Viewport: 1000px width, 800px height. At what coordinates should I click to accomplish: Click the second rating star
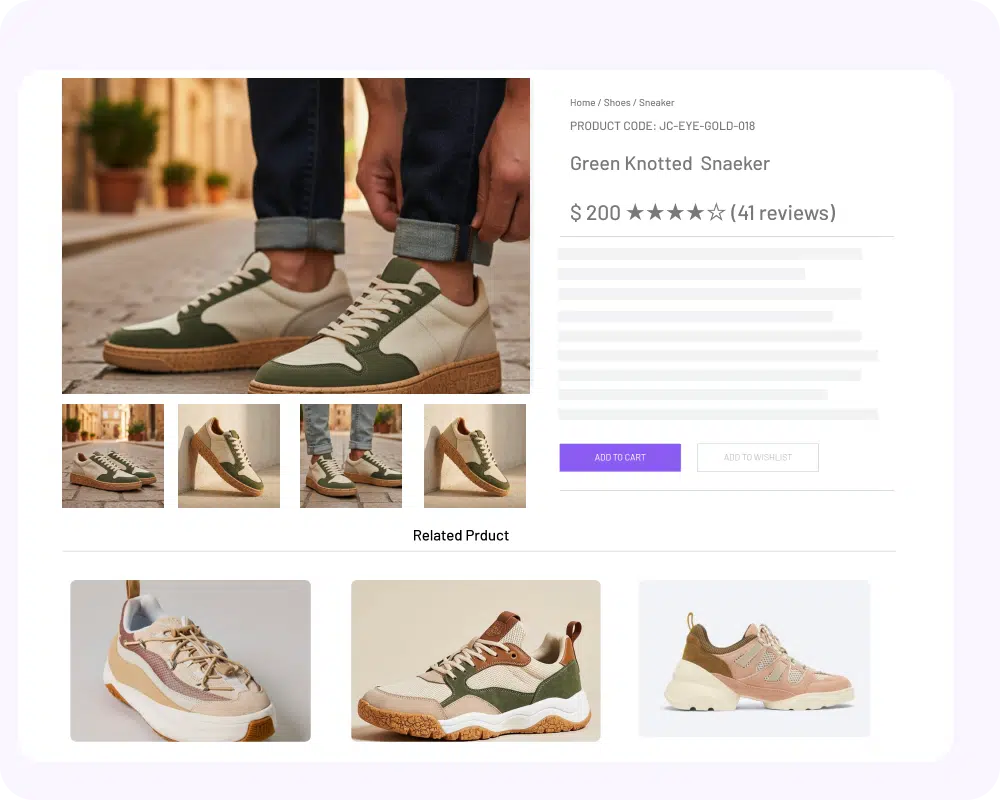(656, 212)
